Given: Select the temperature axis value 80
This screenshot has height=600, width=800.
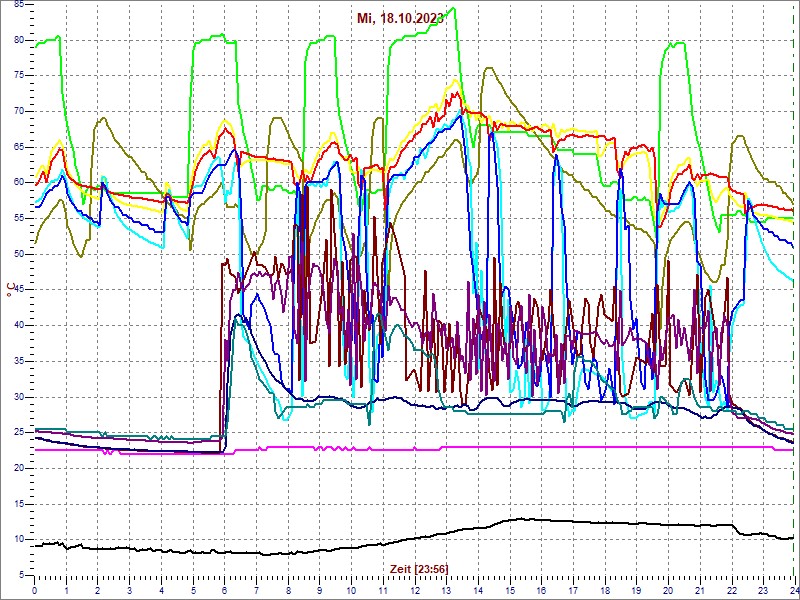Looking at the screenshot, I should [x=18, y=40].
